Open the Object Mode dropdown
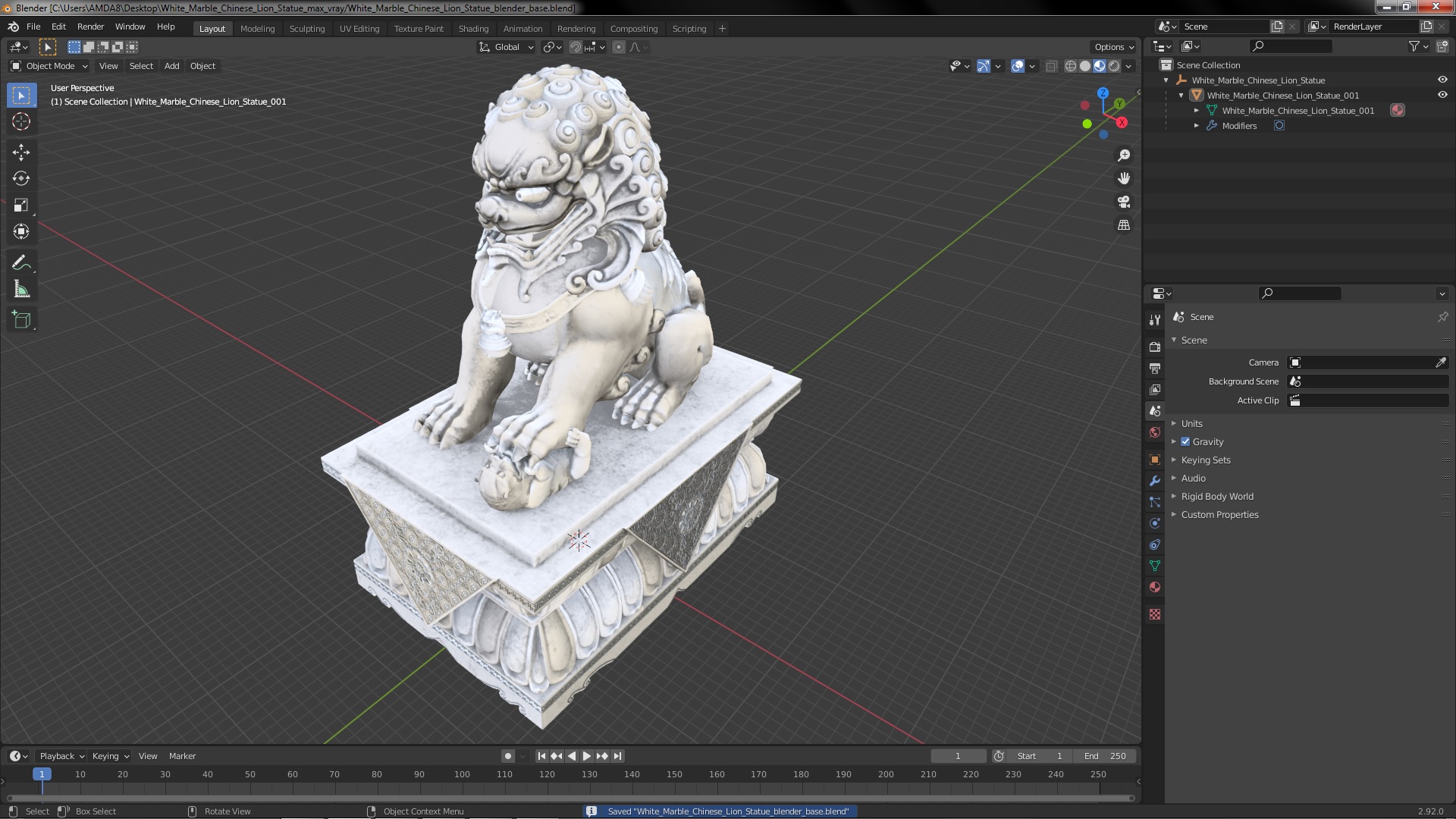 [x=50, y=66]
